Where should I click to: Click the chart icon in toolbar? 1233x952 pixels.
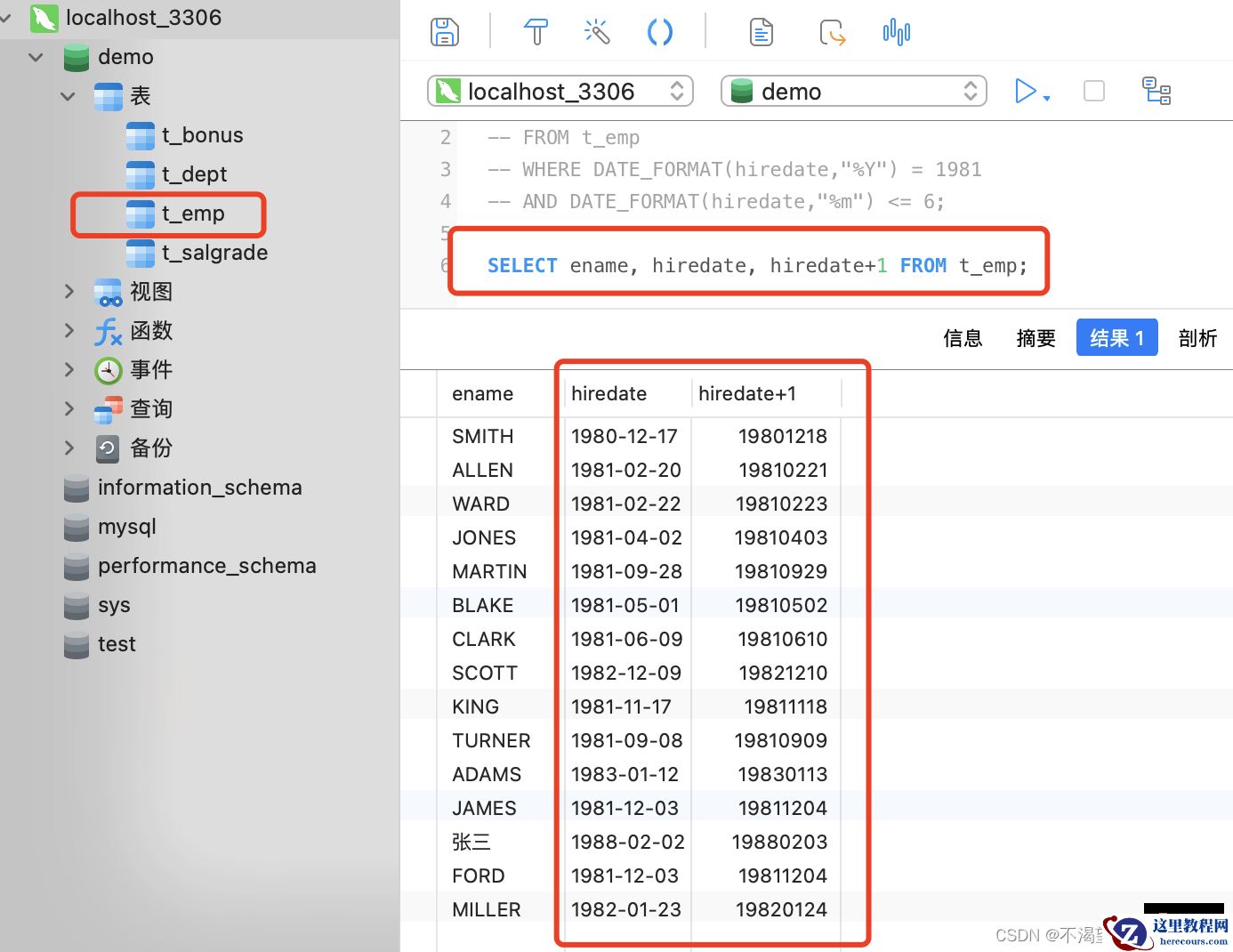pos(896,32)
